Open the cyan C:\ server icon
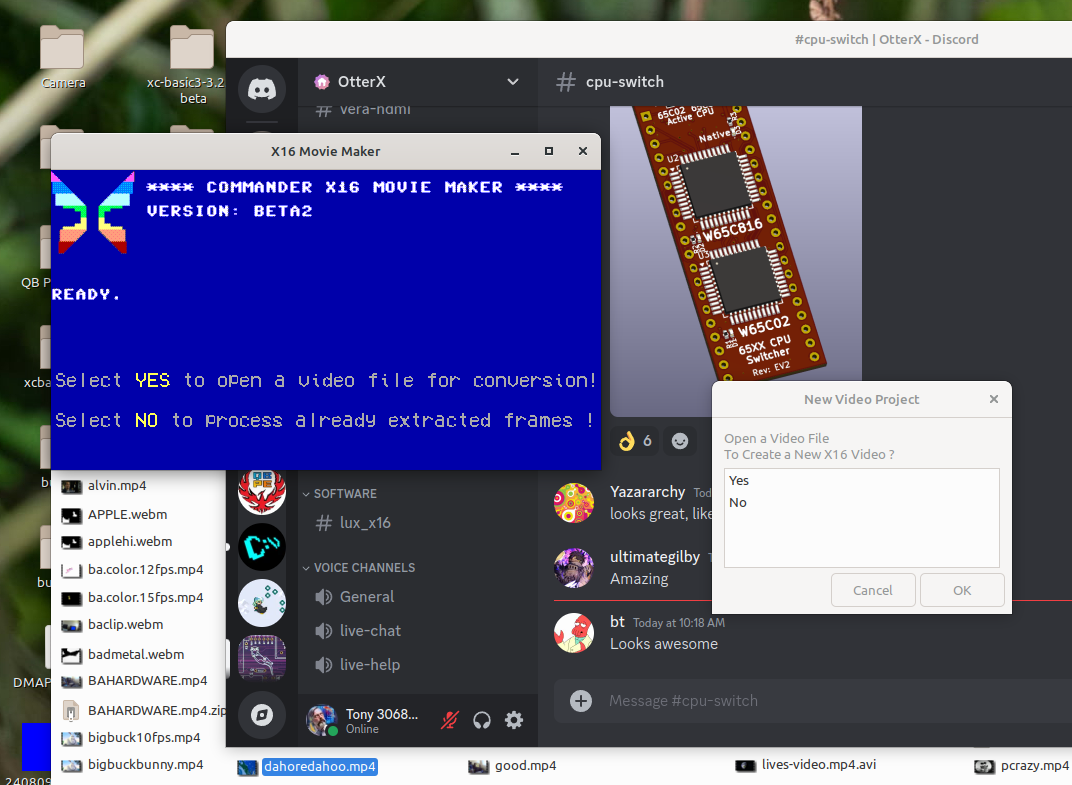1072x785 pixels. [262, 547]
